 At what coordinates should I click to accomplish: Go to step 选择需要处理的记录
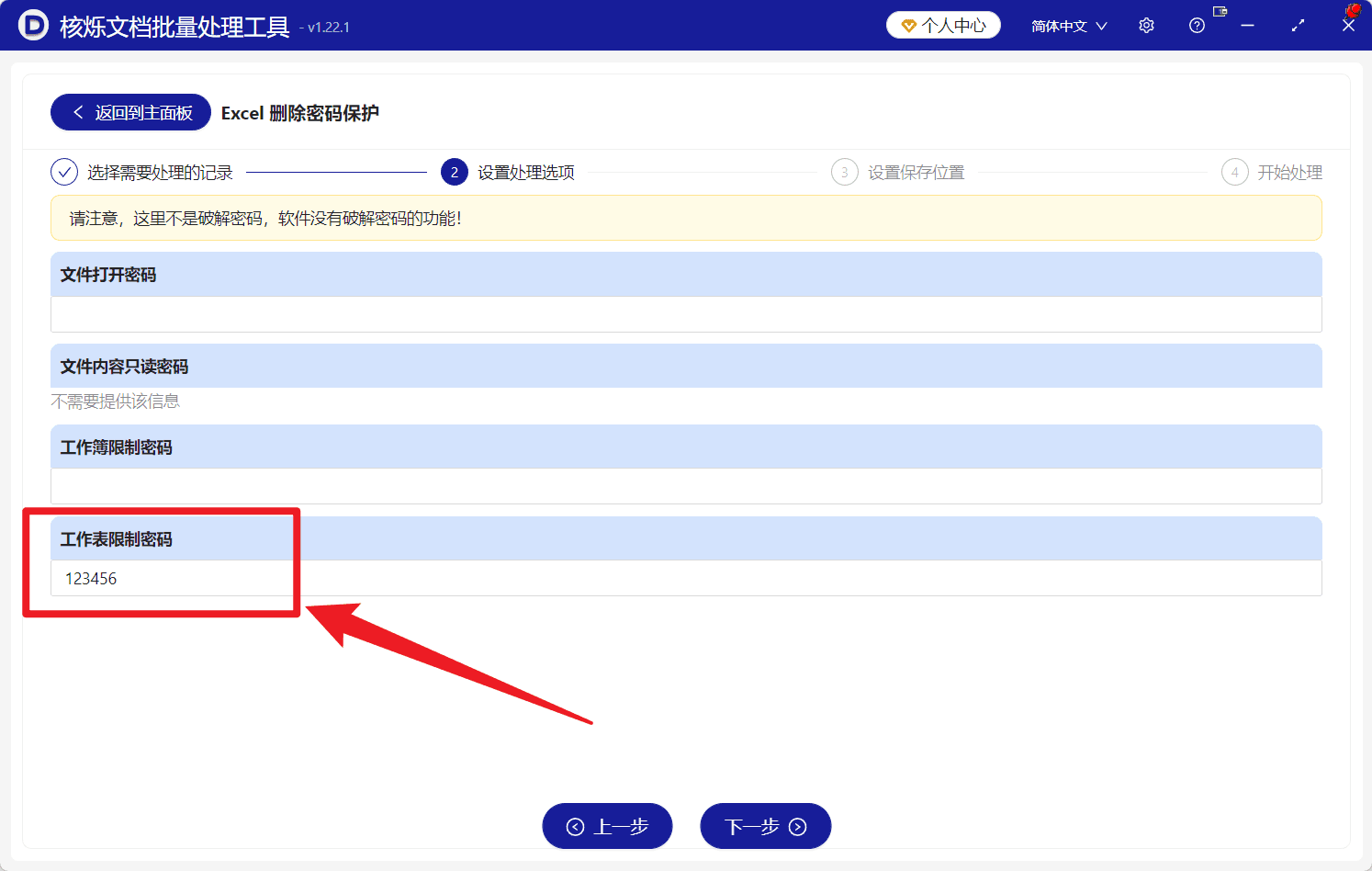[x=160, y=173]
